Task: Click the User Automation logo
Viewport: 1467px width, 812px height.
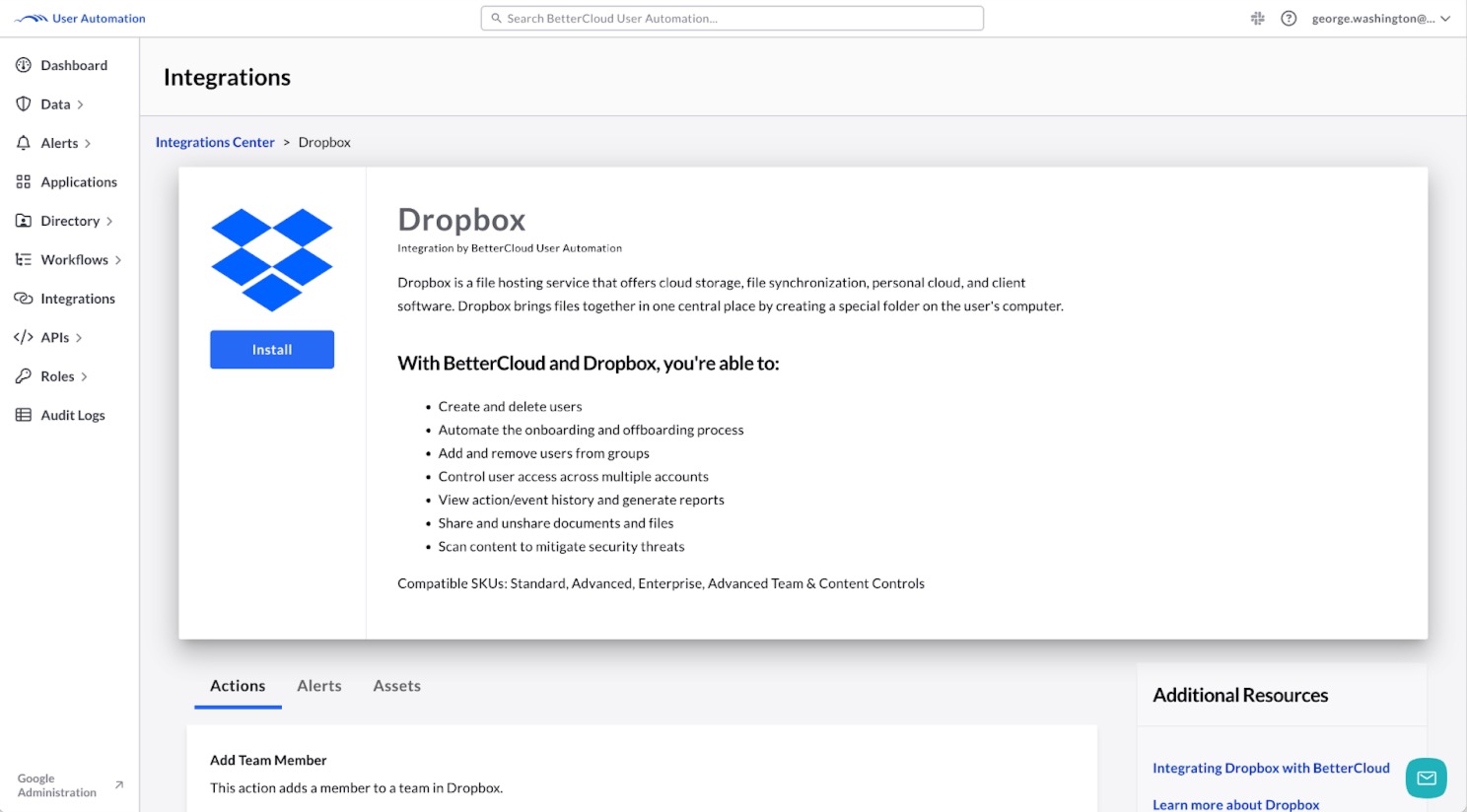Action: tap(79, 18)
